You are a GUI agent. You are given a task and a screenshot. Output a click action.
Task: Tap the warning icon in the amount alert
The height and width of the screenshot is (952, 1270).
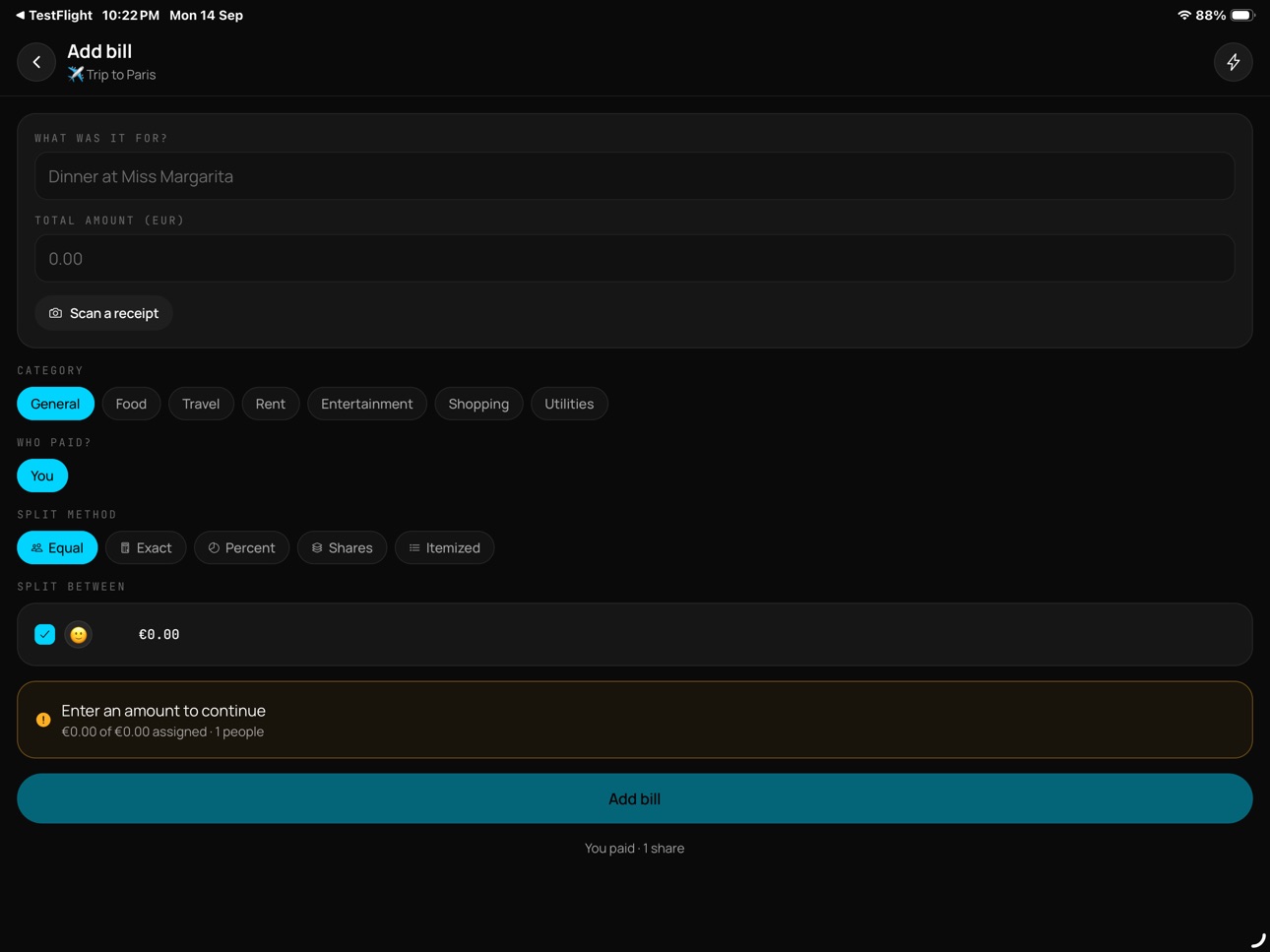coord(43,720)
